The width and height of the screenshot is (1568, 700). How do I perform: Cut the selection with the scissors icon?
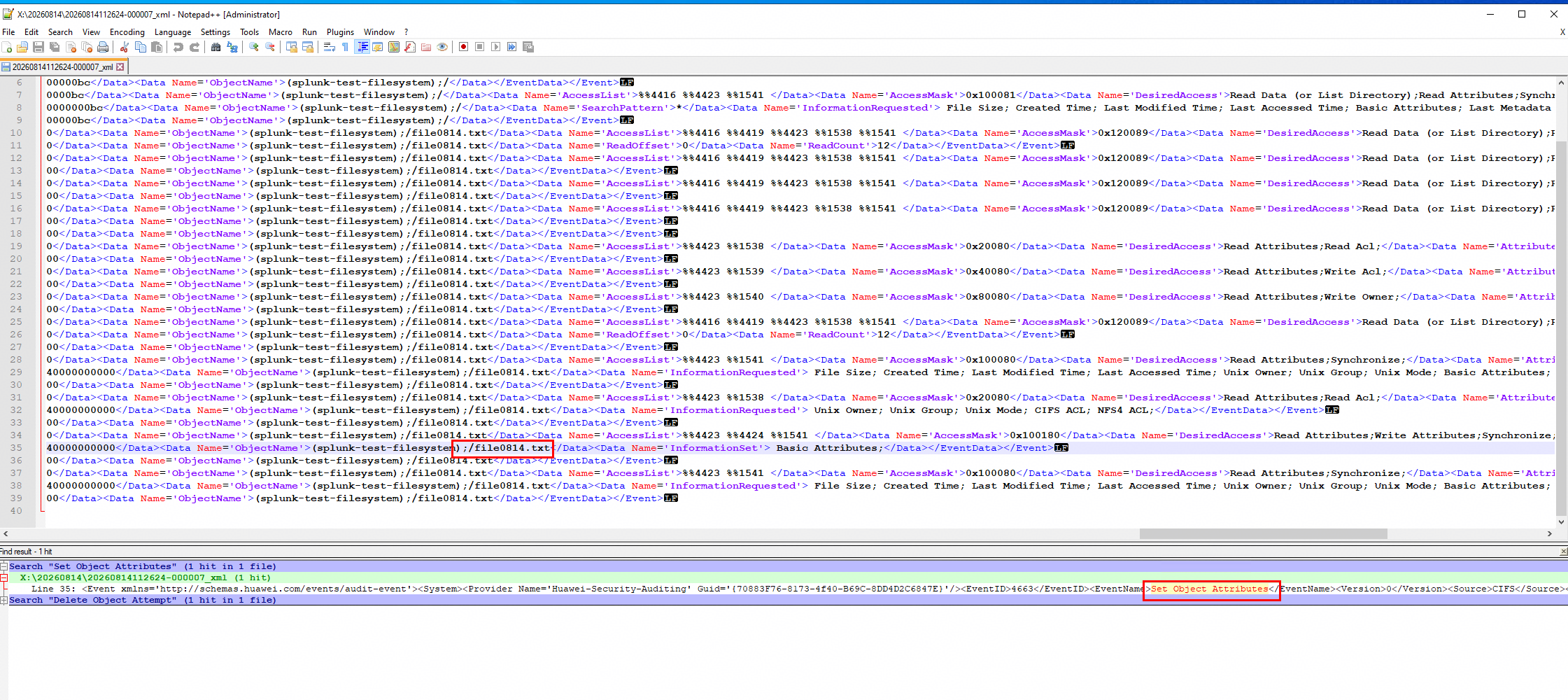(124, 47)
